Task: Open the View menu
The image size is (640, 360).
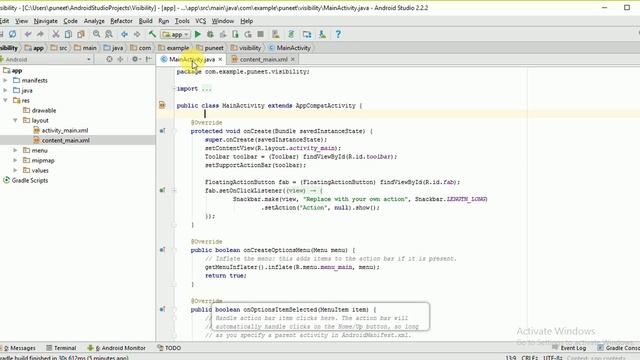Action: click(22, 21)
